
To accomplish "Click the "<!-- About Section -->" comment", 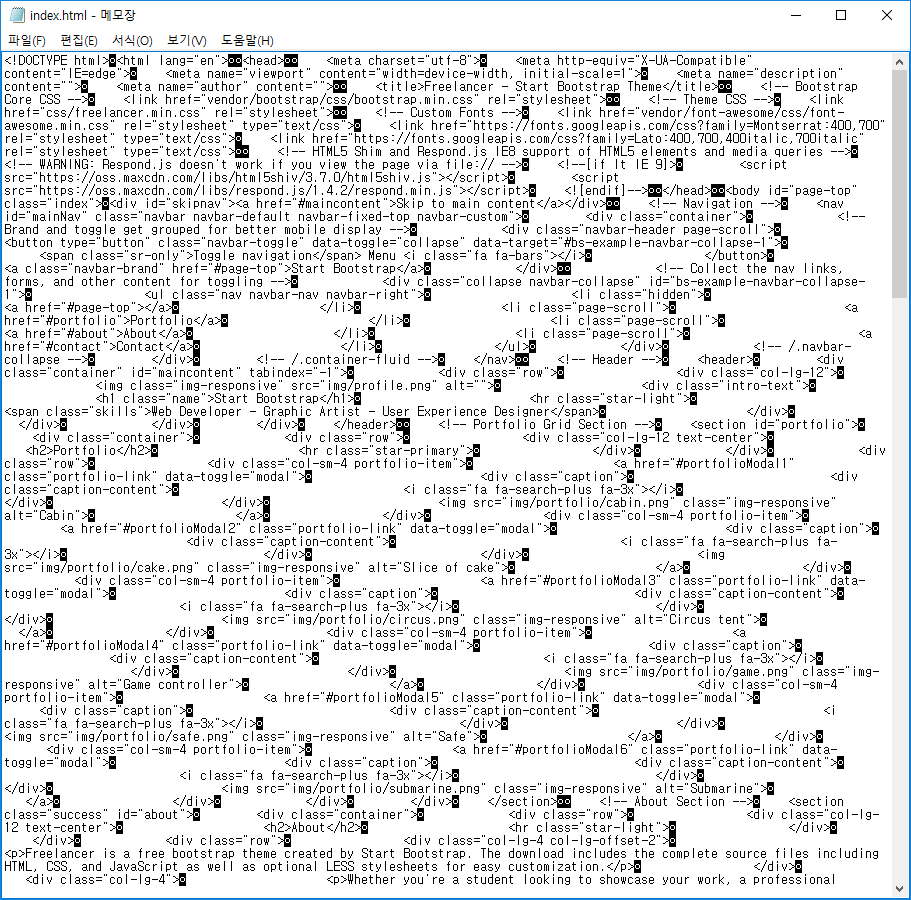I will (x=675, y=802).
